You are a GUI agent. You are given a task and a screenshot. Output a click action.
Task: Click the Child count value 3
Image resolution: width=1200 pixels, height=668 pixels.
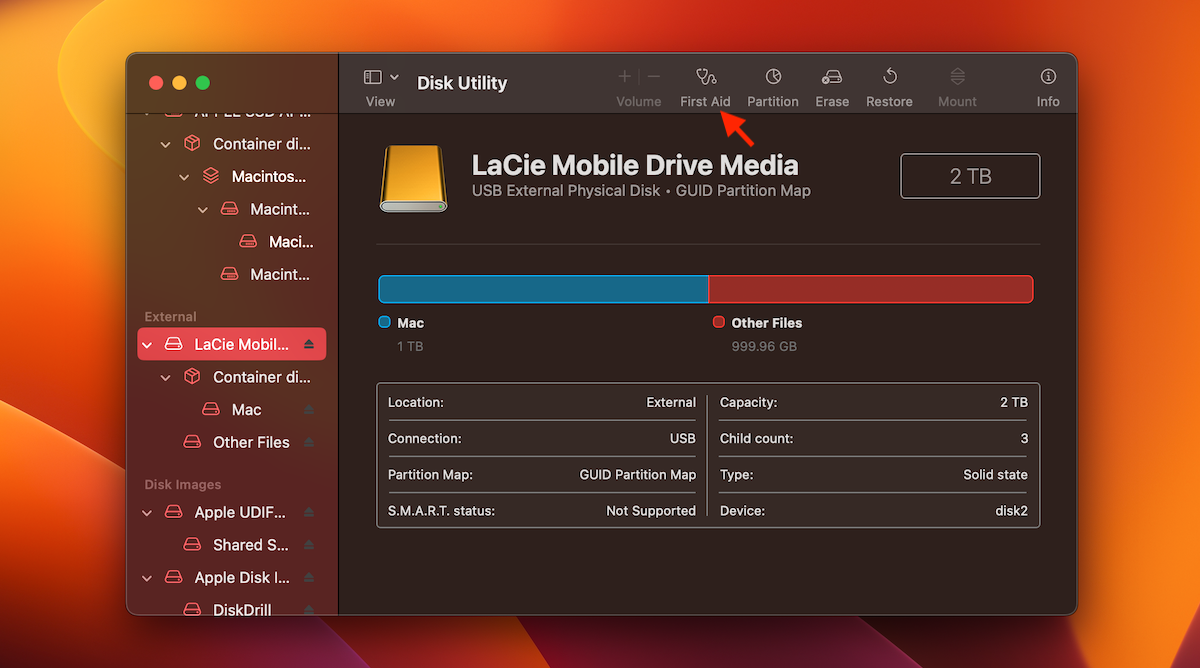pos(1024,439)
